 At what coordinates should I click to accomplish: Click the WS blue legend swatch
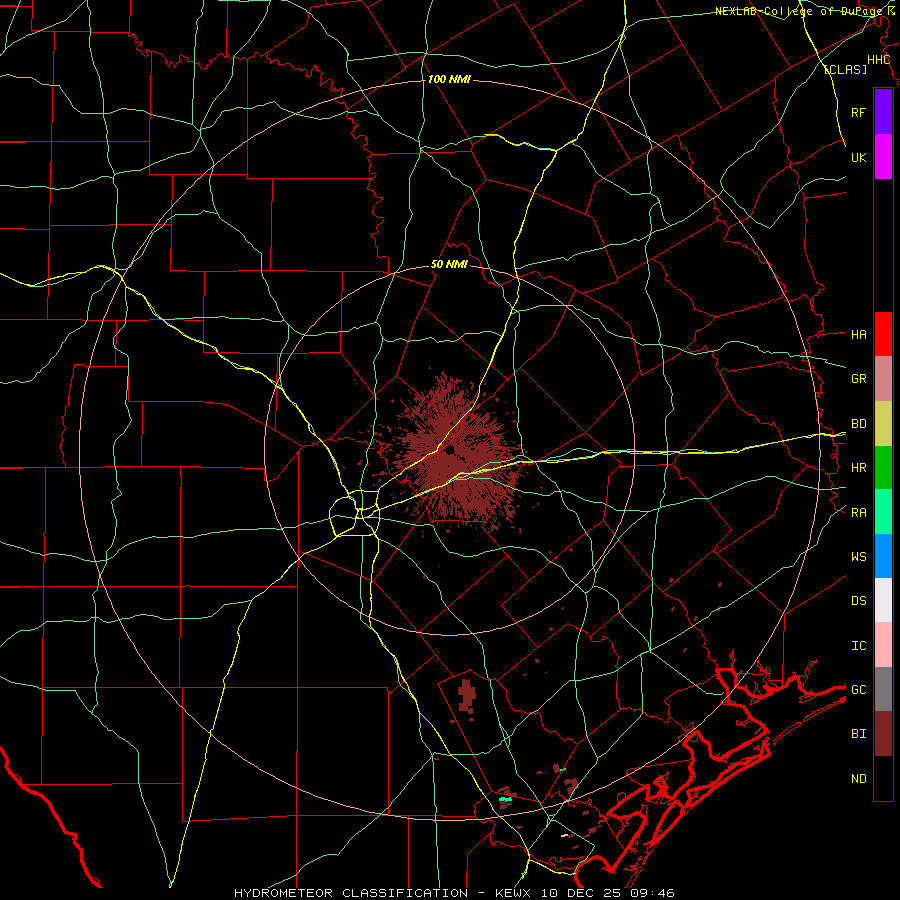tap(883, 556)
